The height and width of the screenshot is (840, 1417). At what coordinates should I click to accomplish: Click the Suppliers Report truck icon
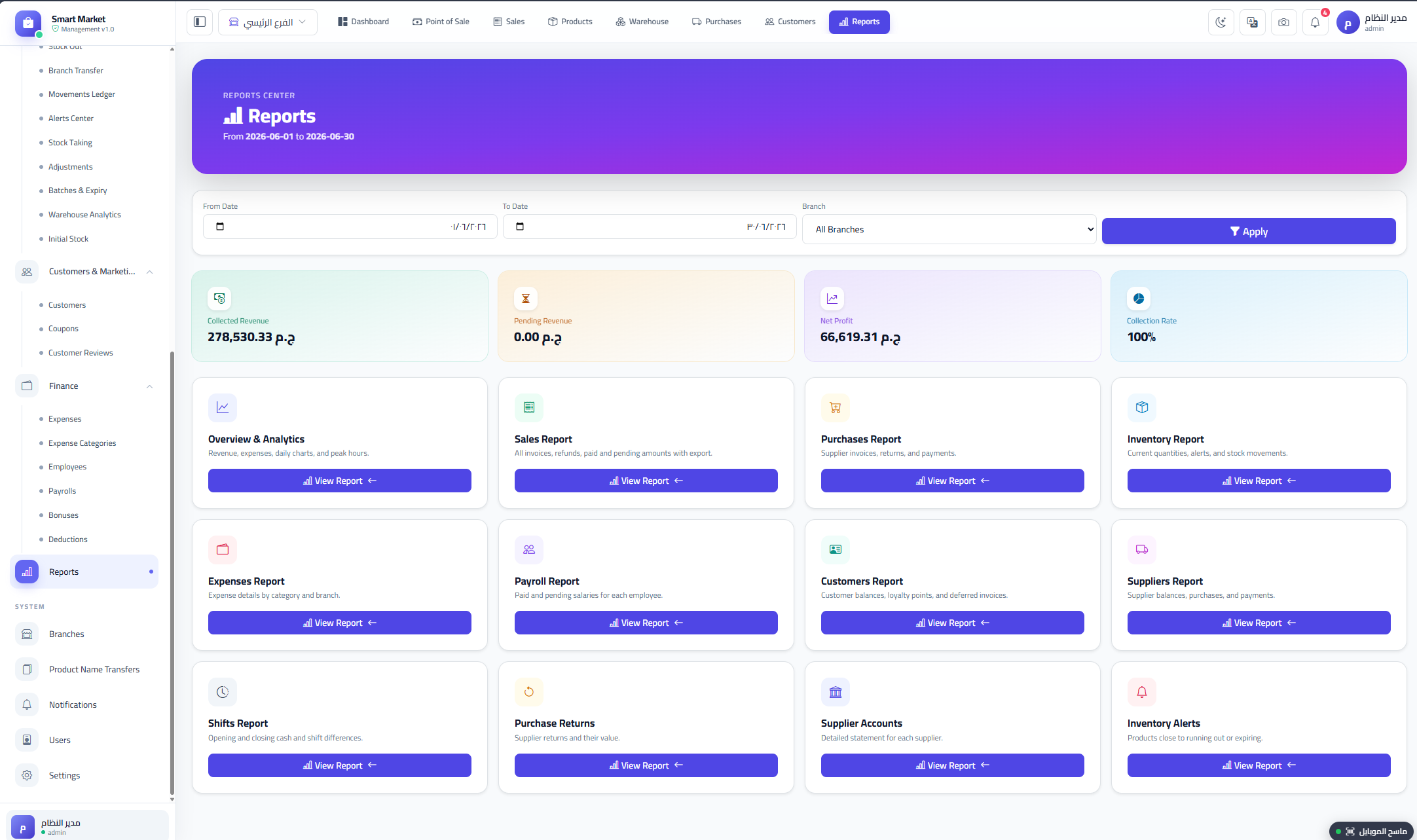coord(1142,549)
